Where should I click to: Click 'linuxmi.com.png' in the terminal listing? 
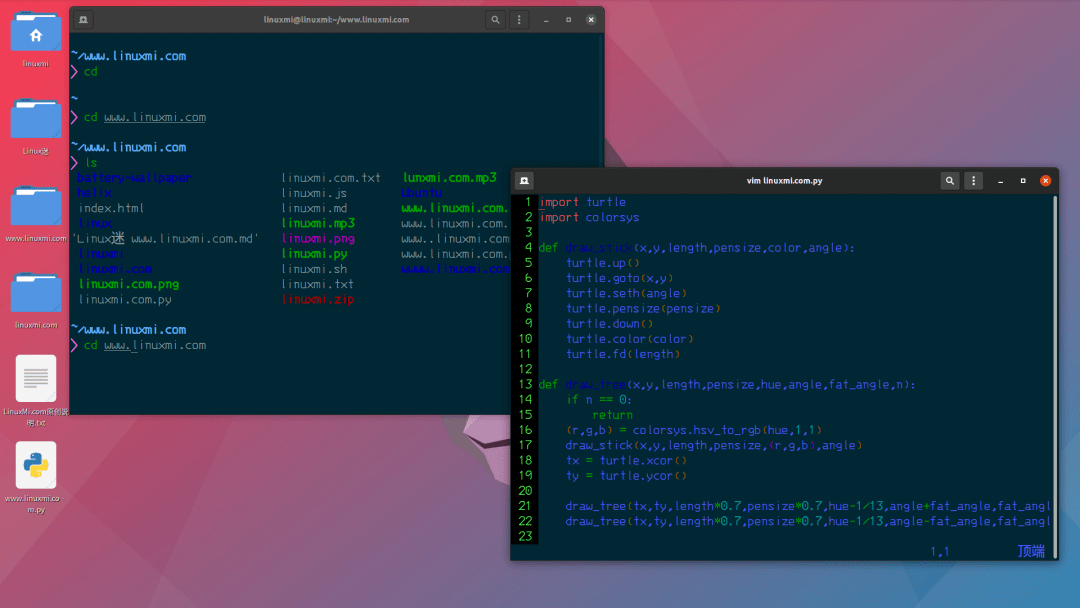(x=129, y=284)
